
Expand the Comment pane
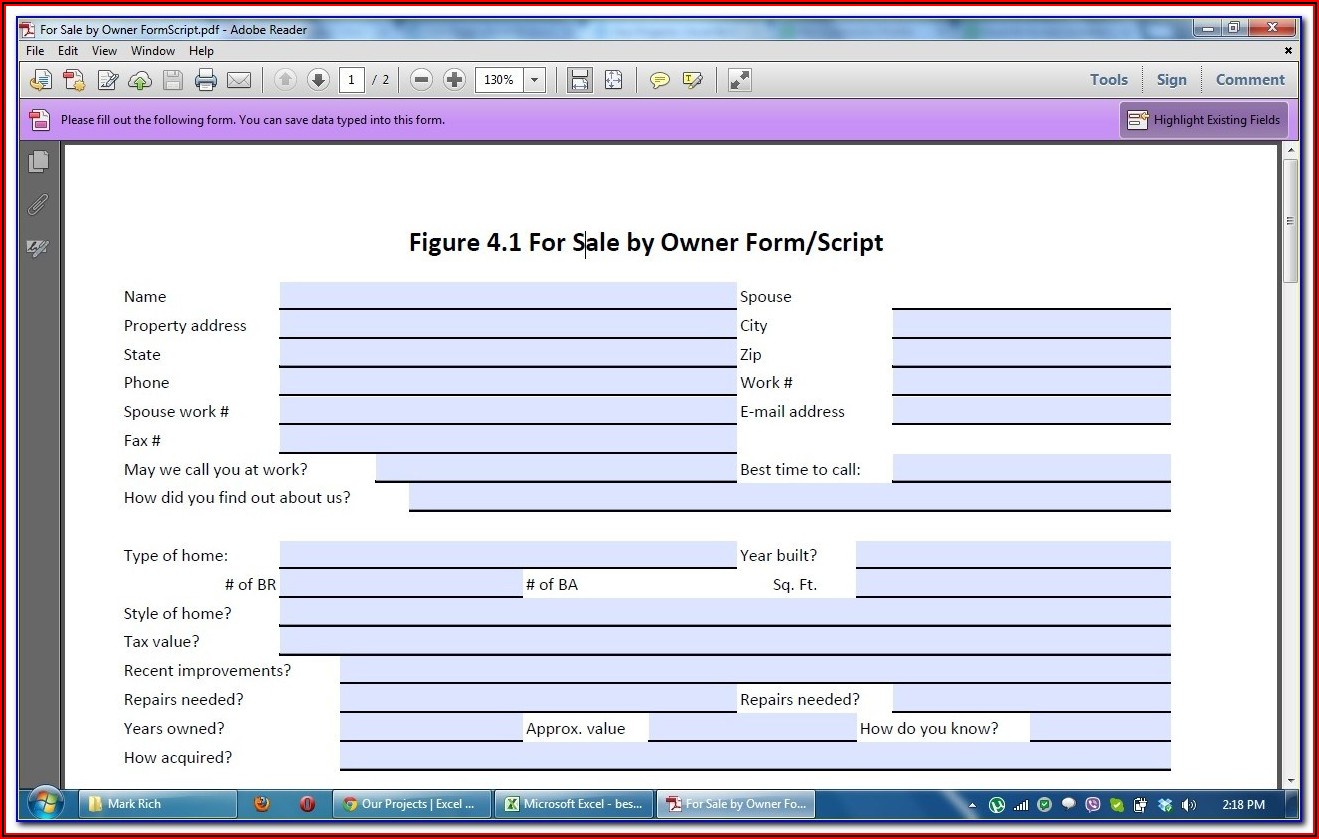(x=1250, y=80)
